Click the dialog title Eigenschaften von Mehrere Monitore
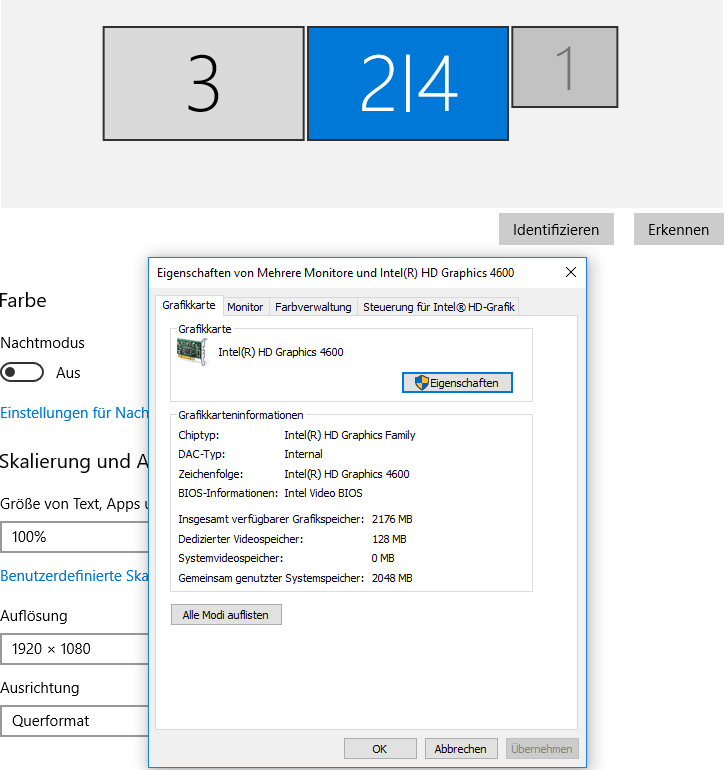 point(336,273)
